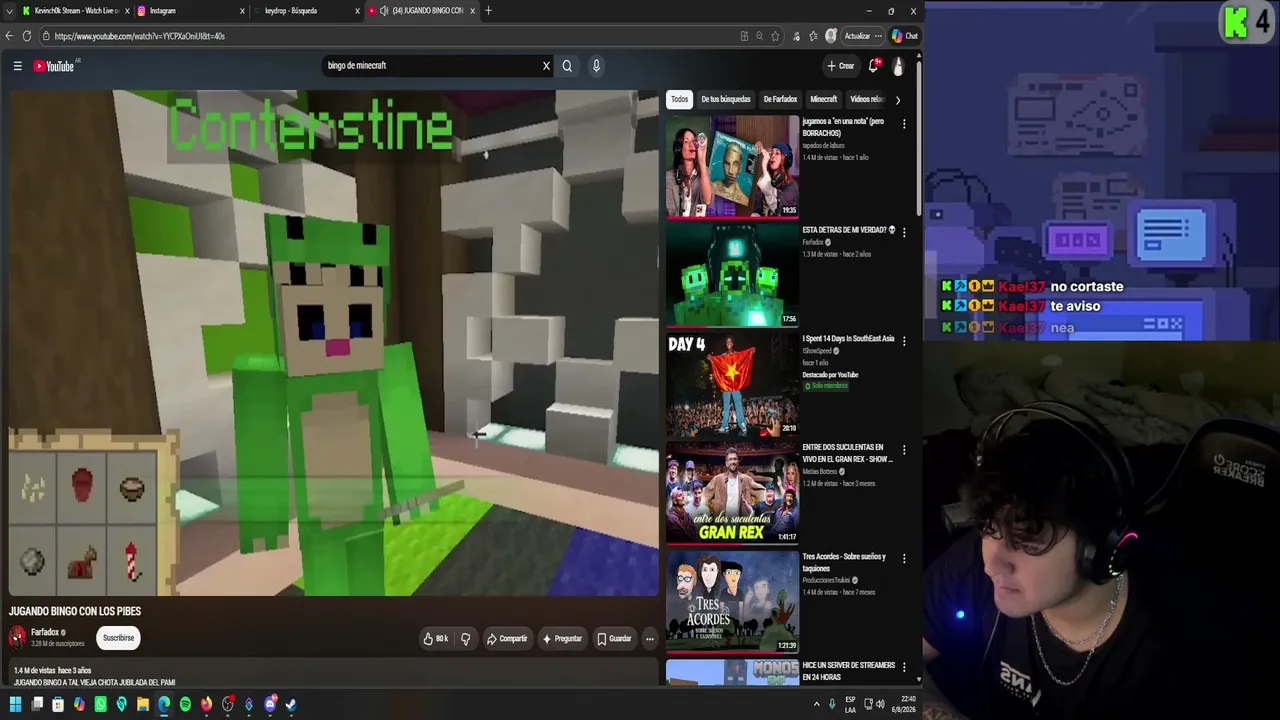Open the YouTube account avatar menu

tap(898, 66)
